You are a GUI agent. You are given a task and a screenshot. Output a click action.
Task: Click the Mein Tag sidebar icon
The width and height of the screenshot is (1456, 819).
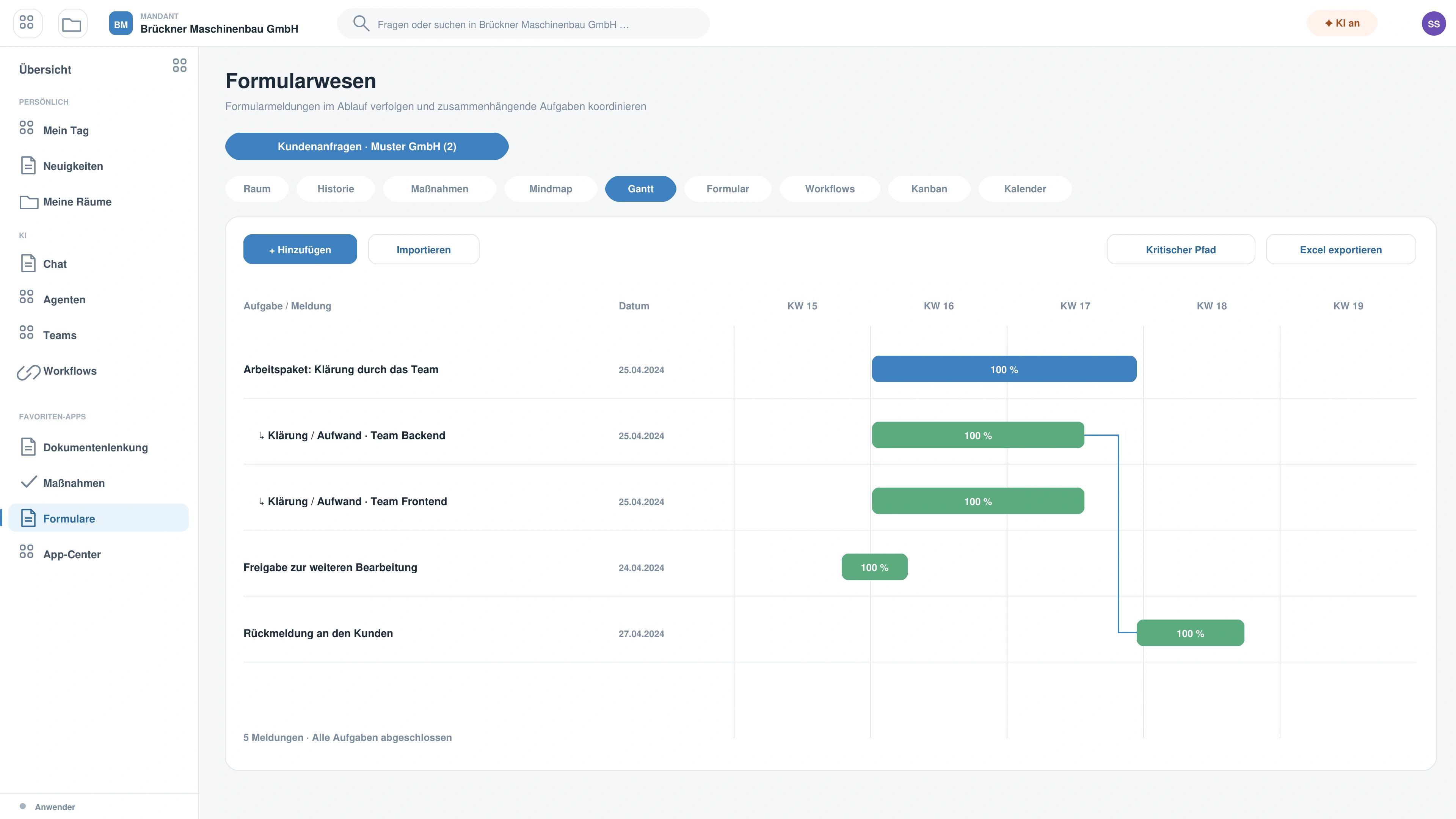point(27,128)
